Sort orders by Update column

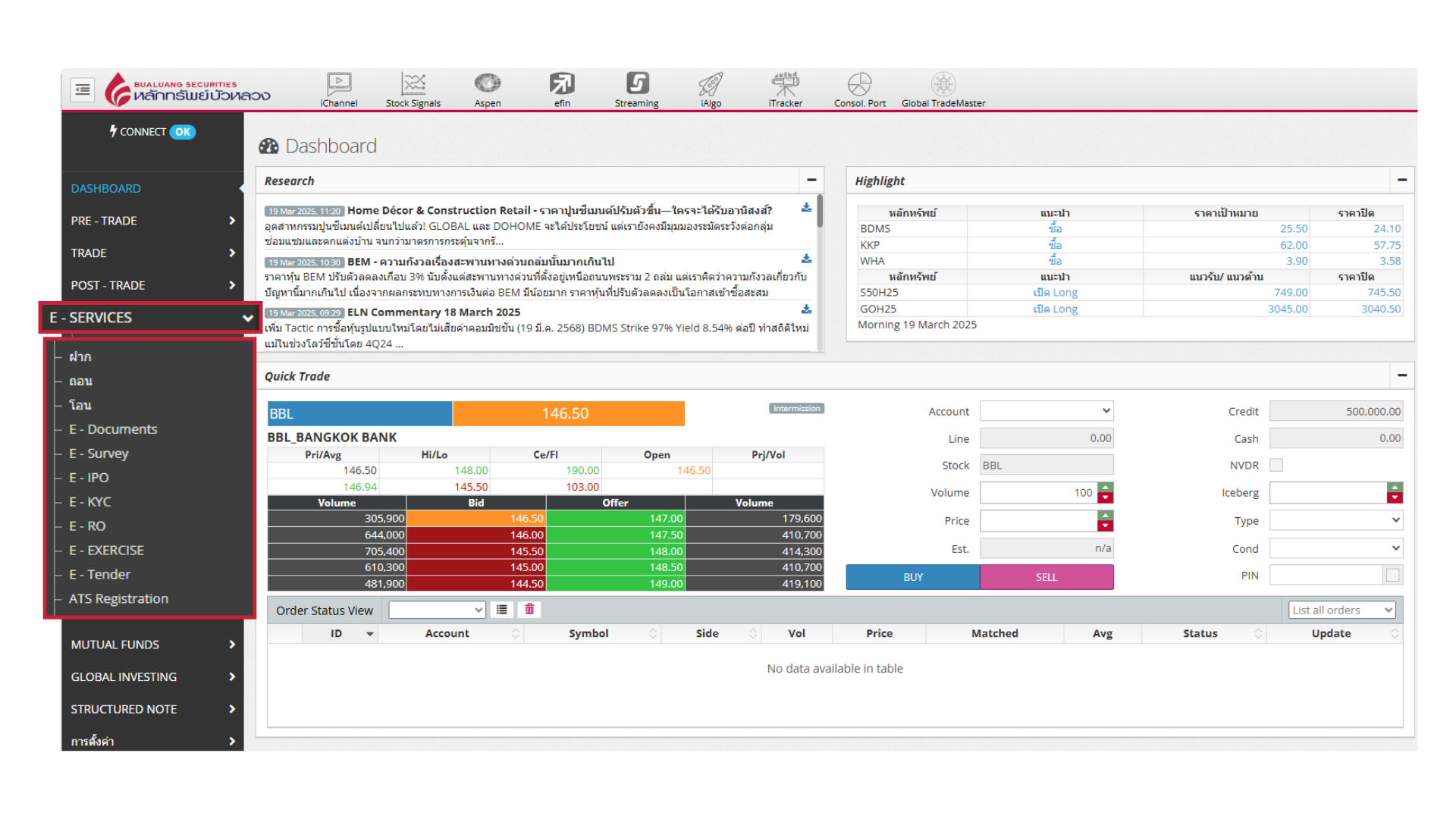click(x=1395, y=633)
